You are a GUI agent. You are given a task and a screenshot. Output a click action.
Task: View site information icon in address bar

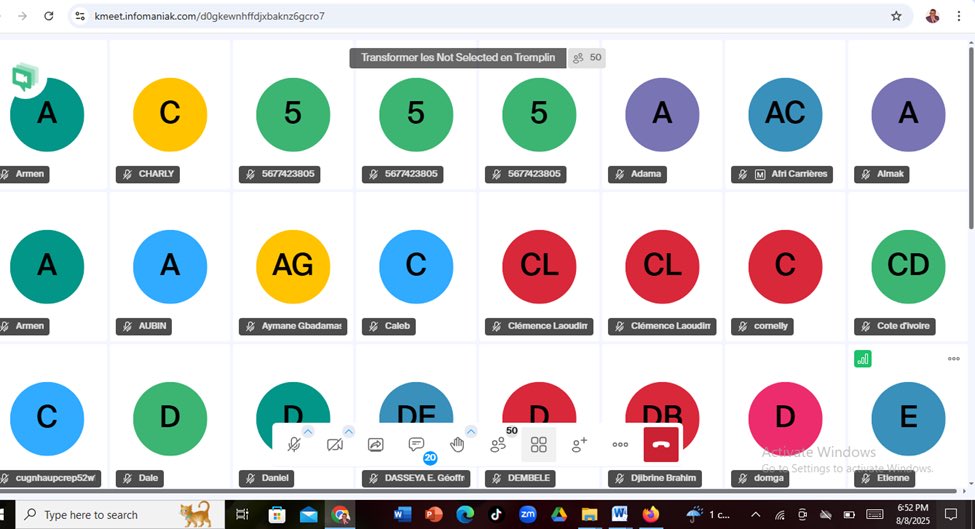coord(80,16)
